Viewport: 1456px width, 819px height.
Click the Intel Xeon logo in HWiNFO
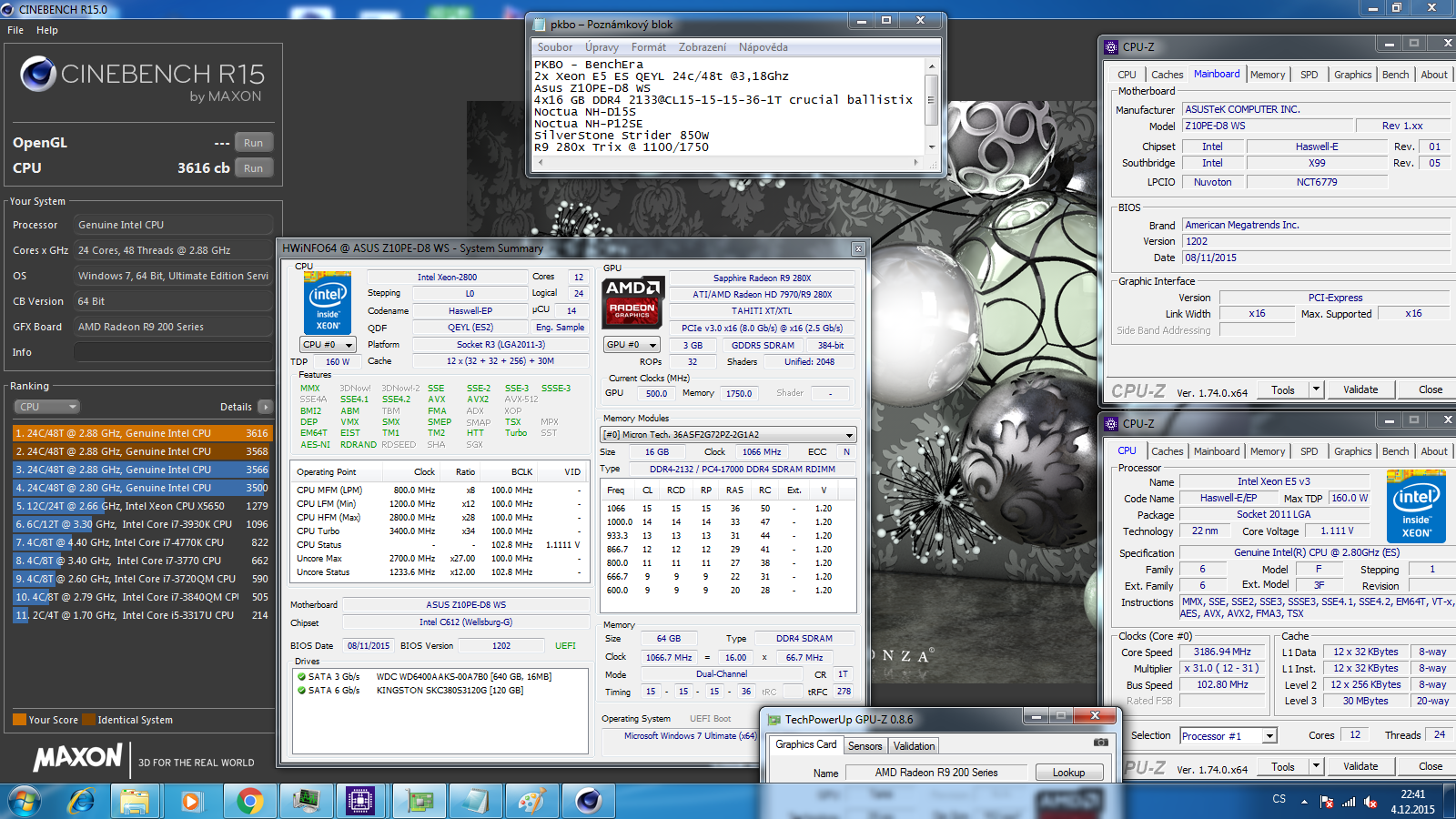(328, 303)
